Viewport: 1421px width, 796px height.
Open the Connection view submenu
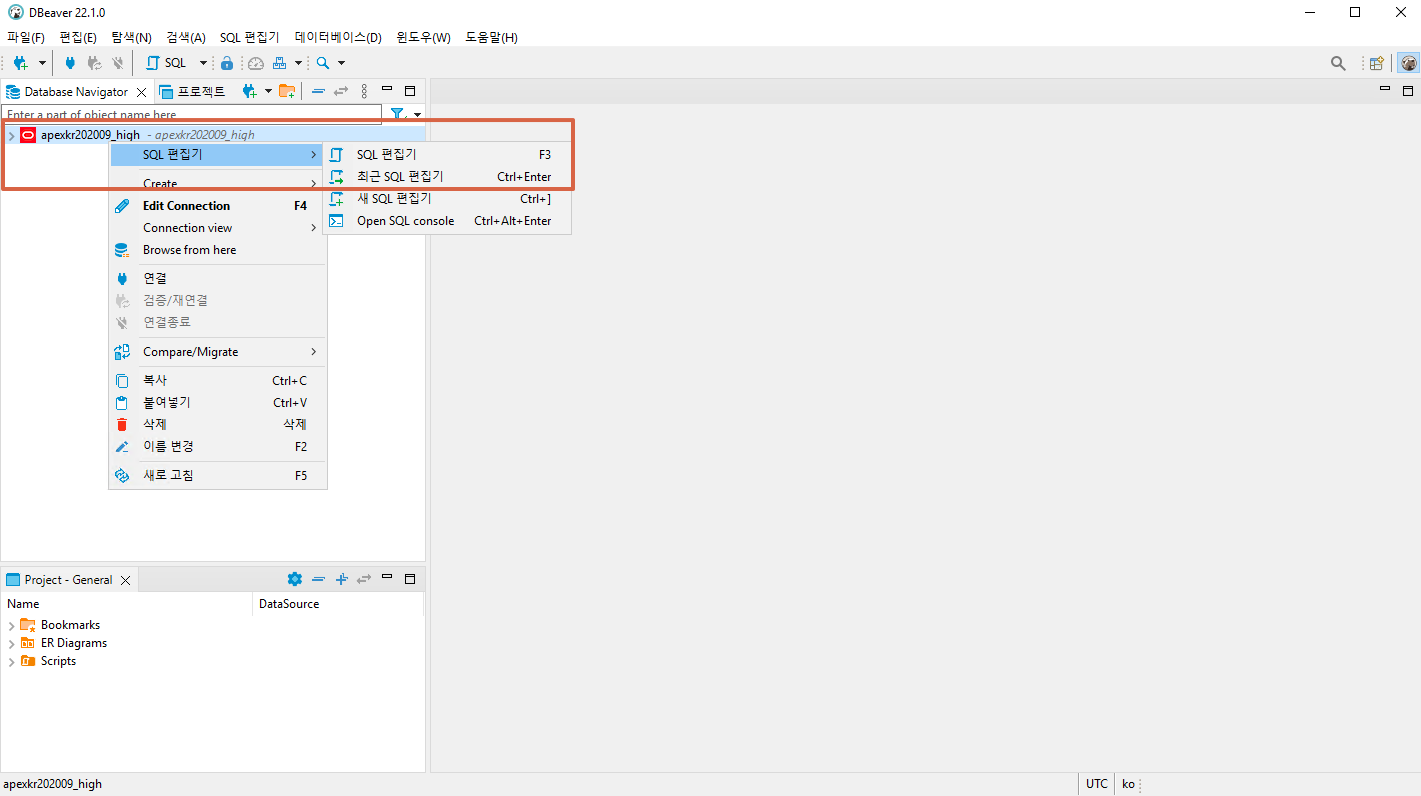point(217,228)
